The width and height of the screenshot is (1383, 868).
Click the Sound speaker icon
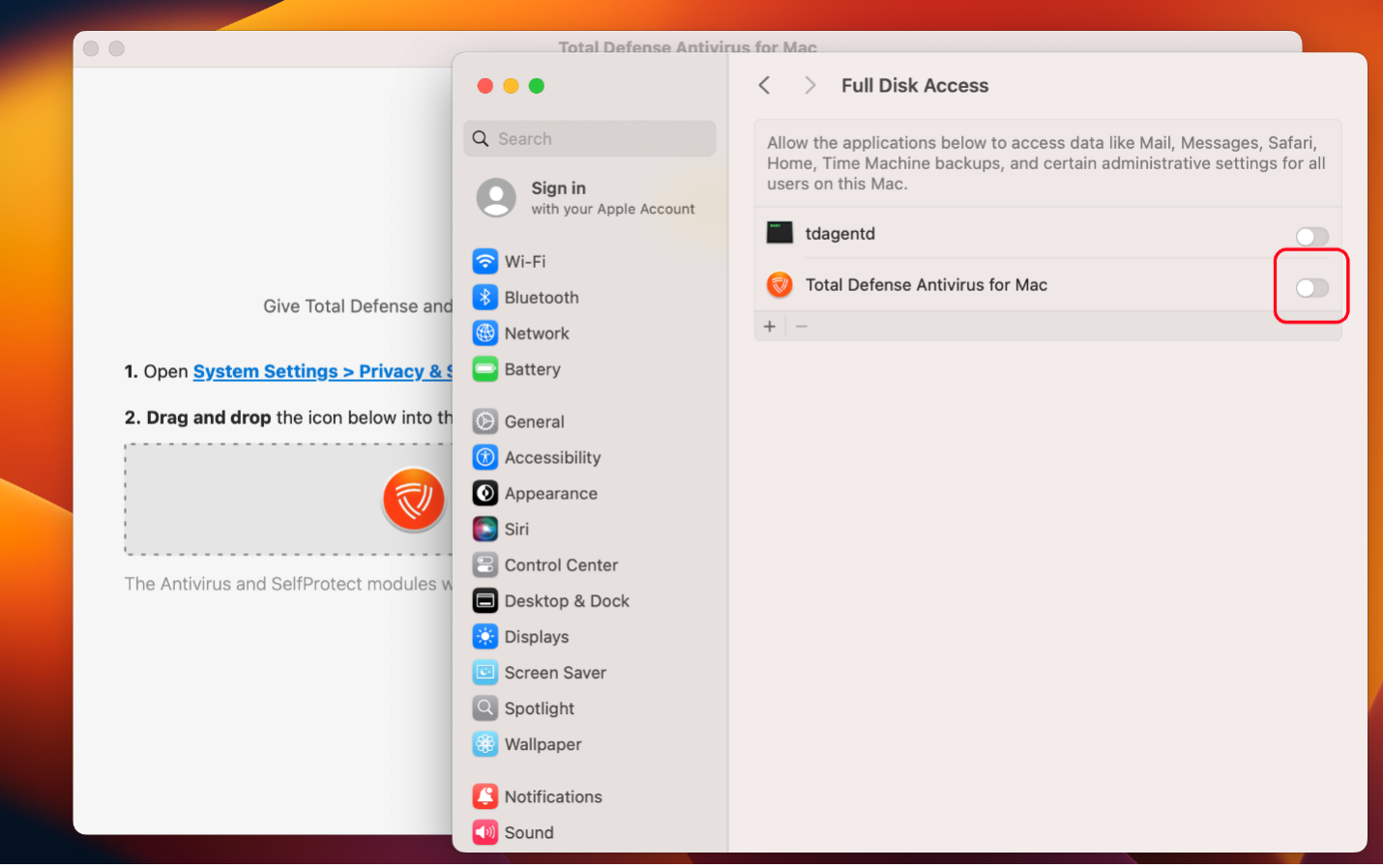(486, 832)
